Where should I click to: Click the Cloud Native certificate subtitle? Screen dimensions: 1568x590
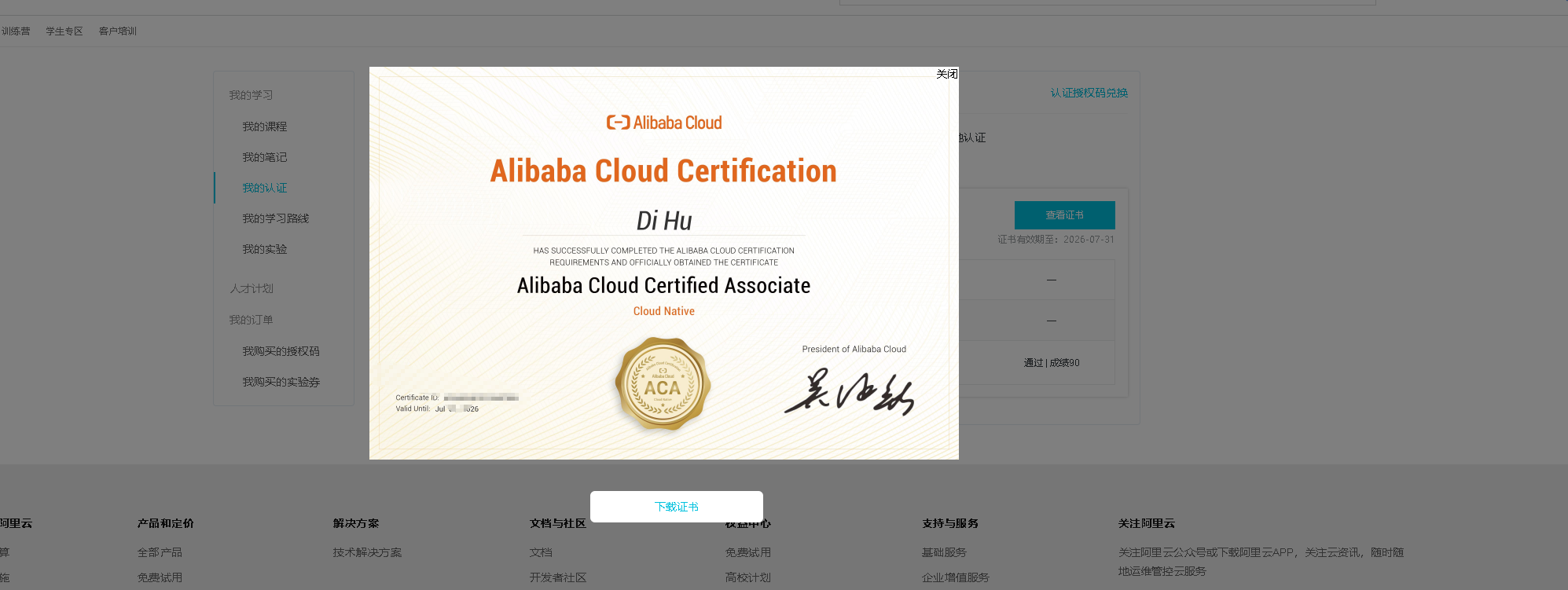tap(664, 311)
